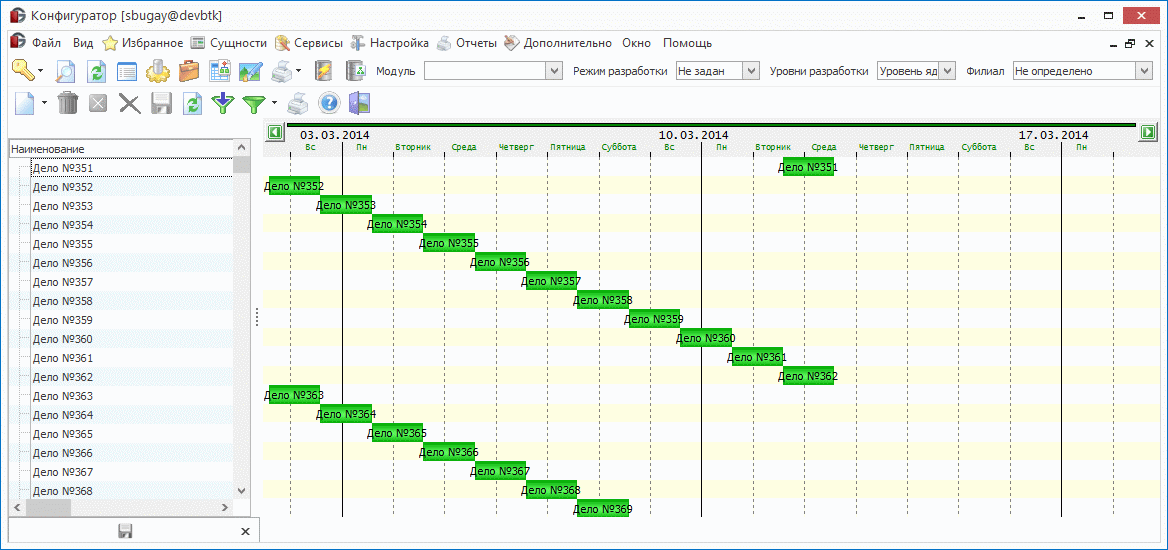
Task: Click the tree list vertical scrollbar down arrow
Action: [x=241, y=490]
